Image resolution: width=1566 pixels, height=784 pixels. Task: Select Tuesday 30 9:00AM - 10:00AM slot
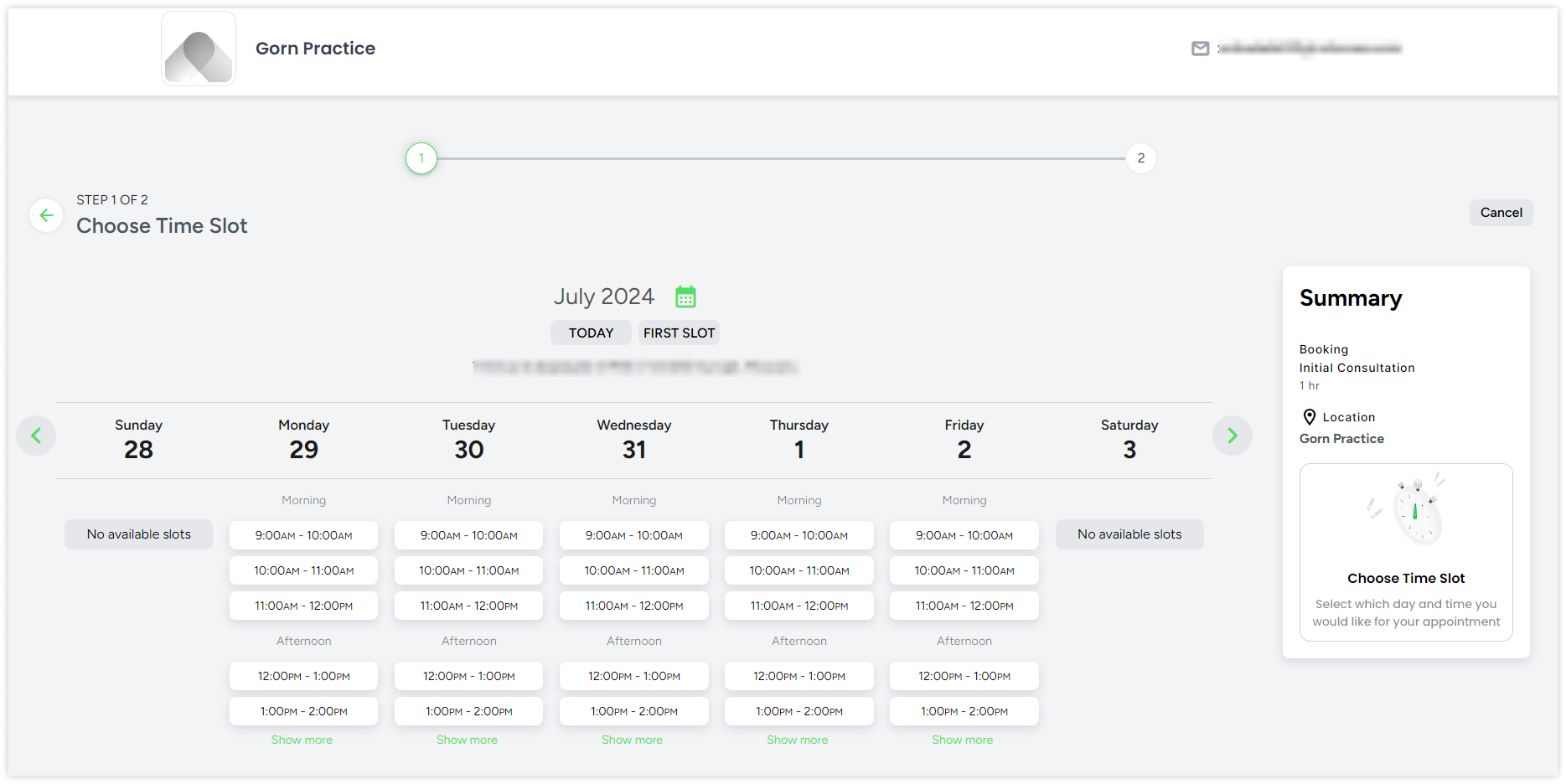[468, 535]
